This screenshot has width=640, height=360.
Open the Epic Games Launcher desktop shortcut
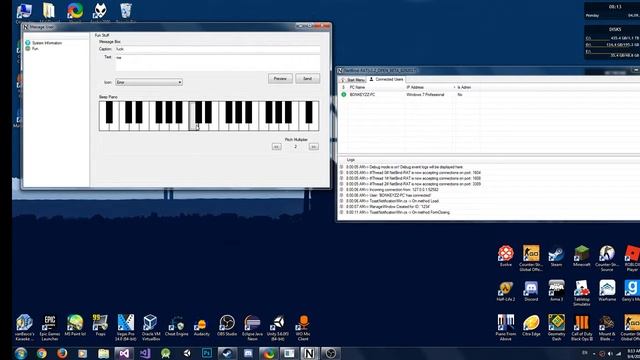(50, 328)
